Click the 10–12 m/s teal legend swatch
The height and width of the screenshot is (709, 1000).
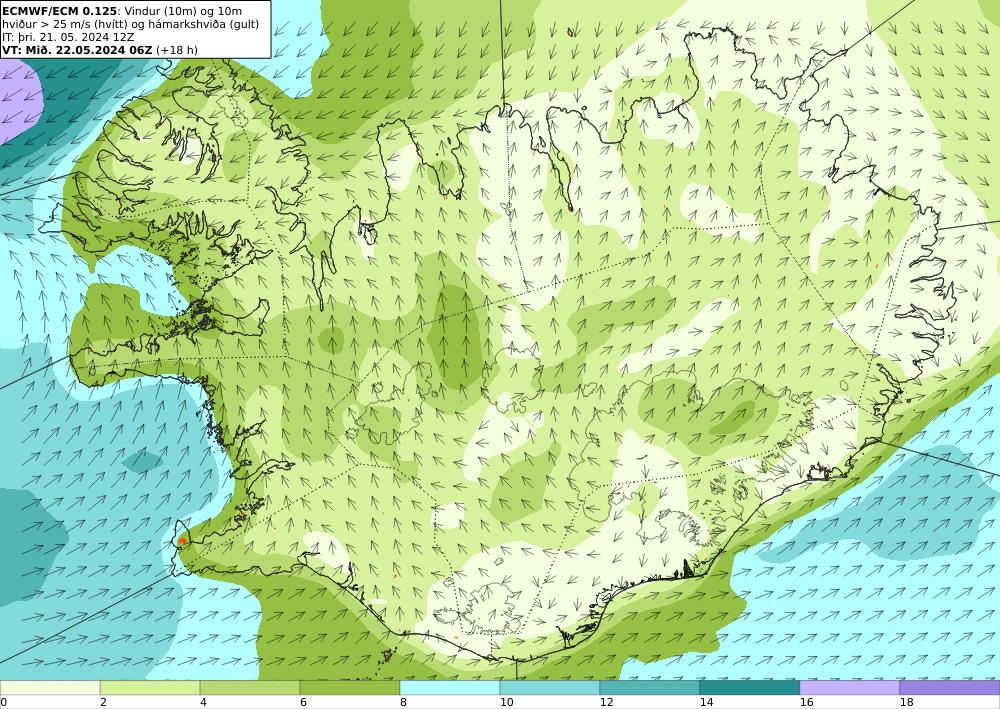pyautogui.click(x=550, y=687)
